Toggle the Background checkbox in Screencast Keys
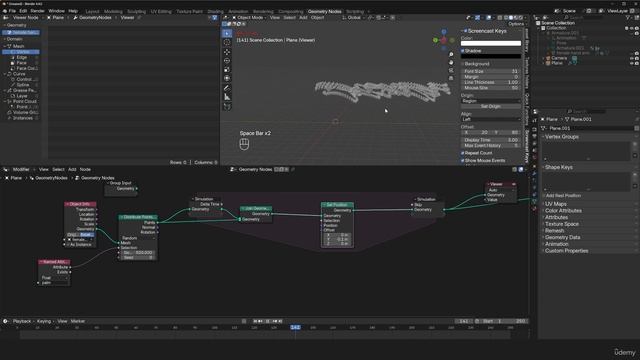The width and height of the screenshot is (640, 360). click(463, 64)
